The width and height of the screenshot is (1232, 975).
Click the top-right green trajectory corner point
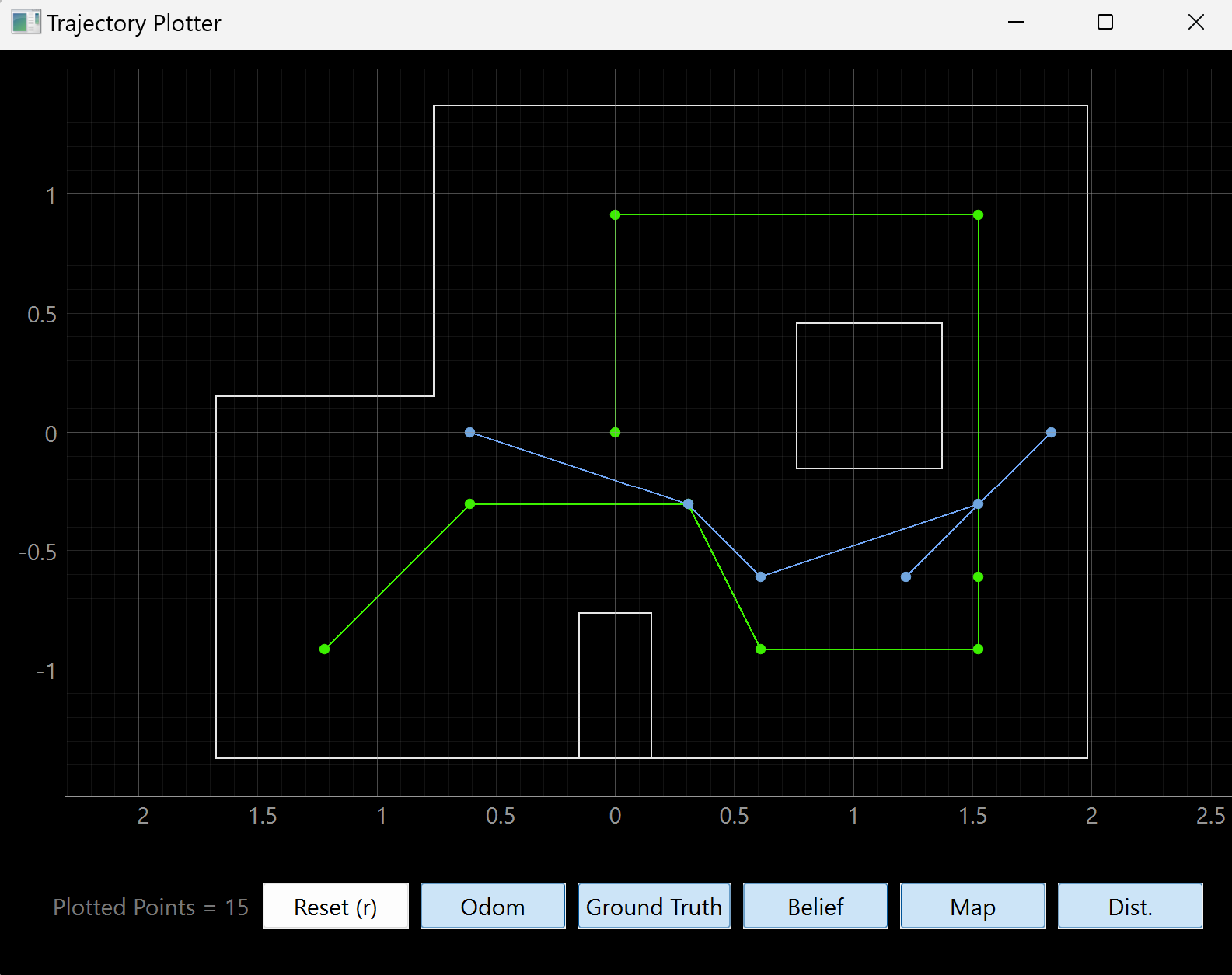[978, 214]
